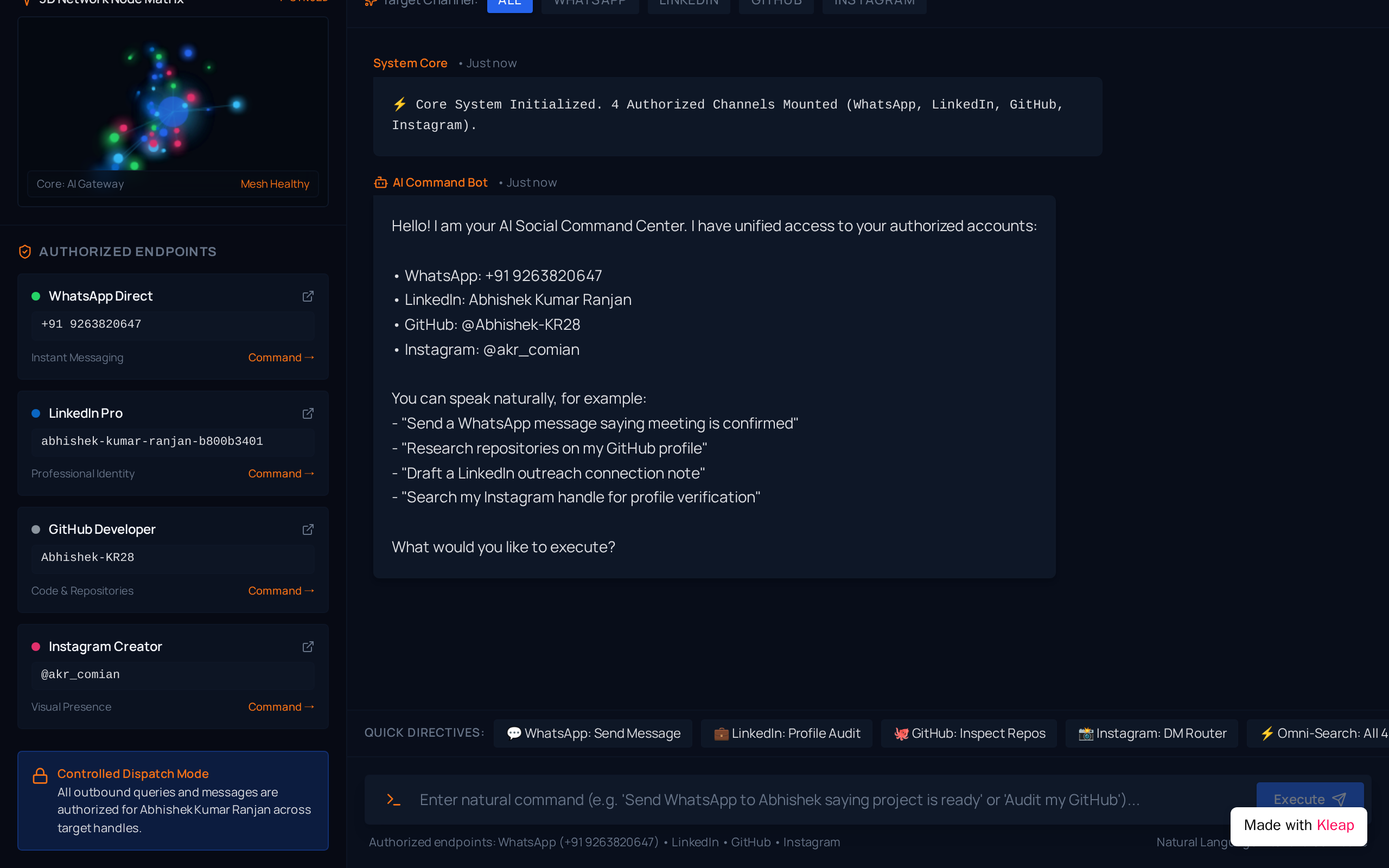Click the Authorized Endpoints shield icon
The height and width of the screenshot is (868, 1389).
(24, 251)
